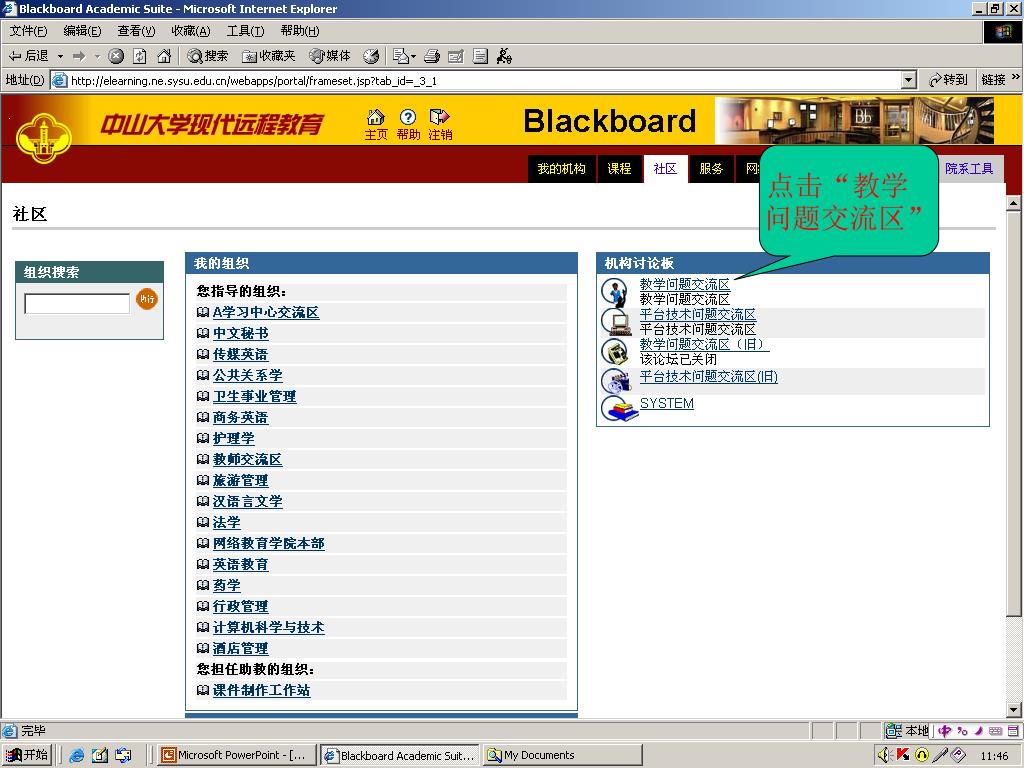Open the 搜索 search toolbar button
The image size is (1024, 768).
208,56
